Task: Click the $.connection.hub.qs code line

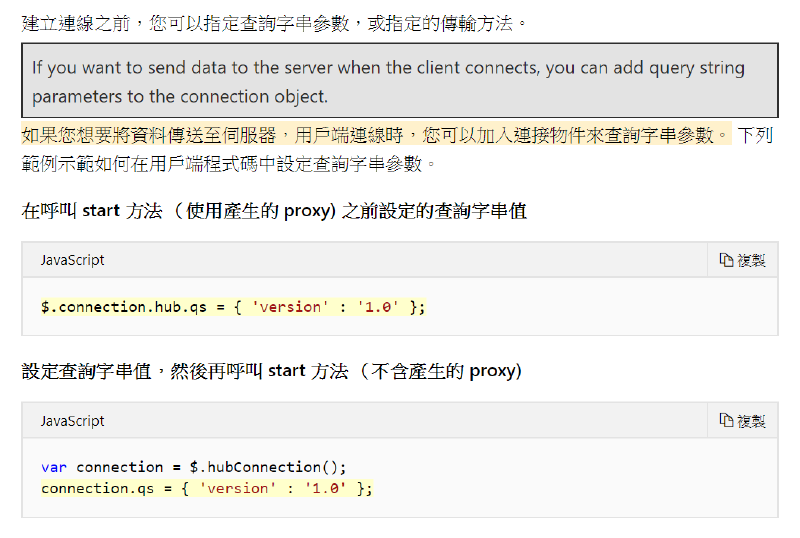Action: click(233, 307)
